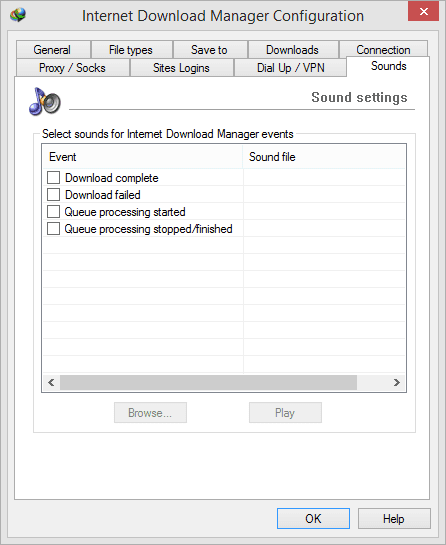Select the Dial Up / VPN tab
This screenshot has width=446, height=545.
tap(291, 68)
